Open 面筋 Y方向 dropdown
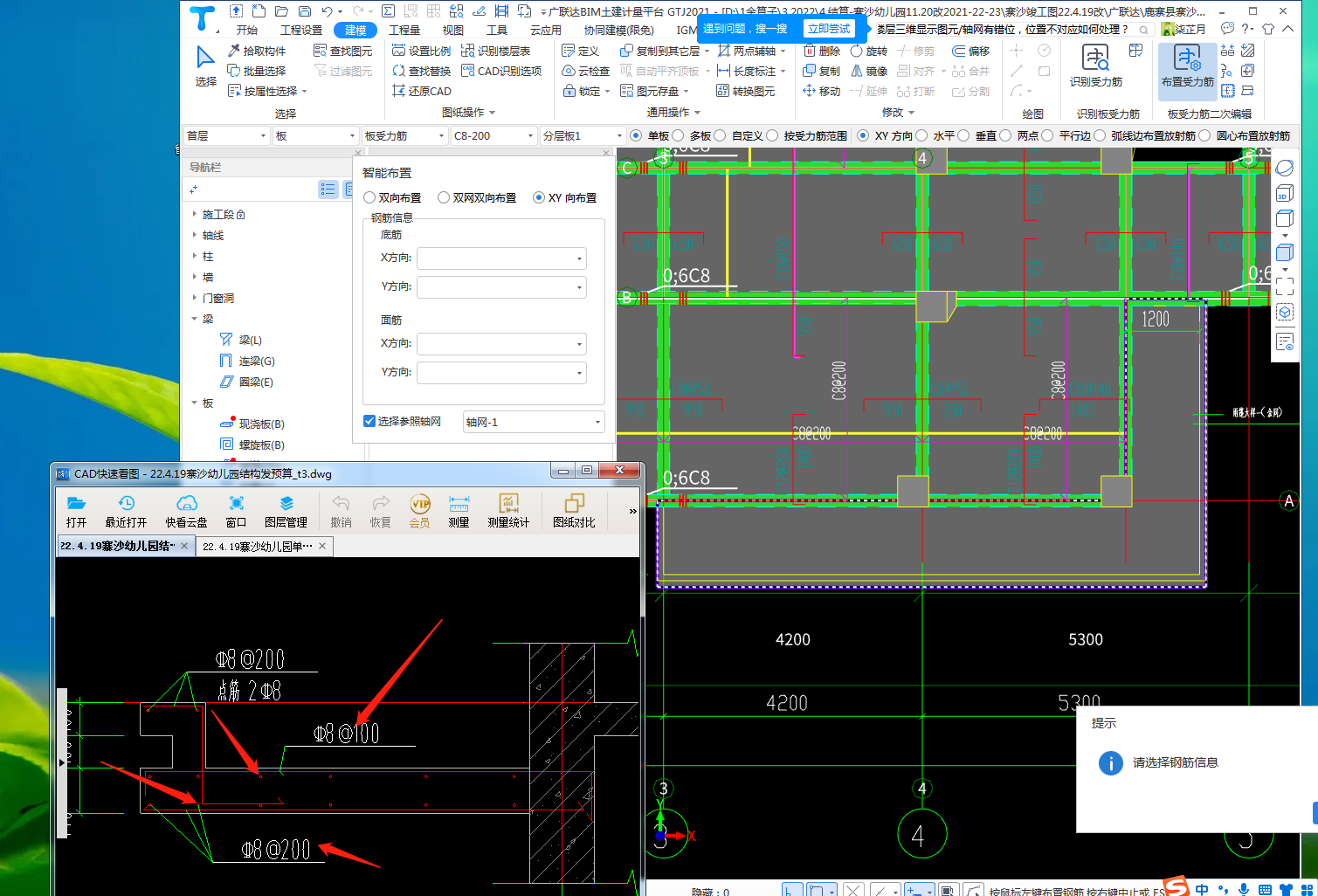The image size is (1318, 896). [501, 373]
